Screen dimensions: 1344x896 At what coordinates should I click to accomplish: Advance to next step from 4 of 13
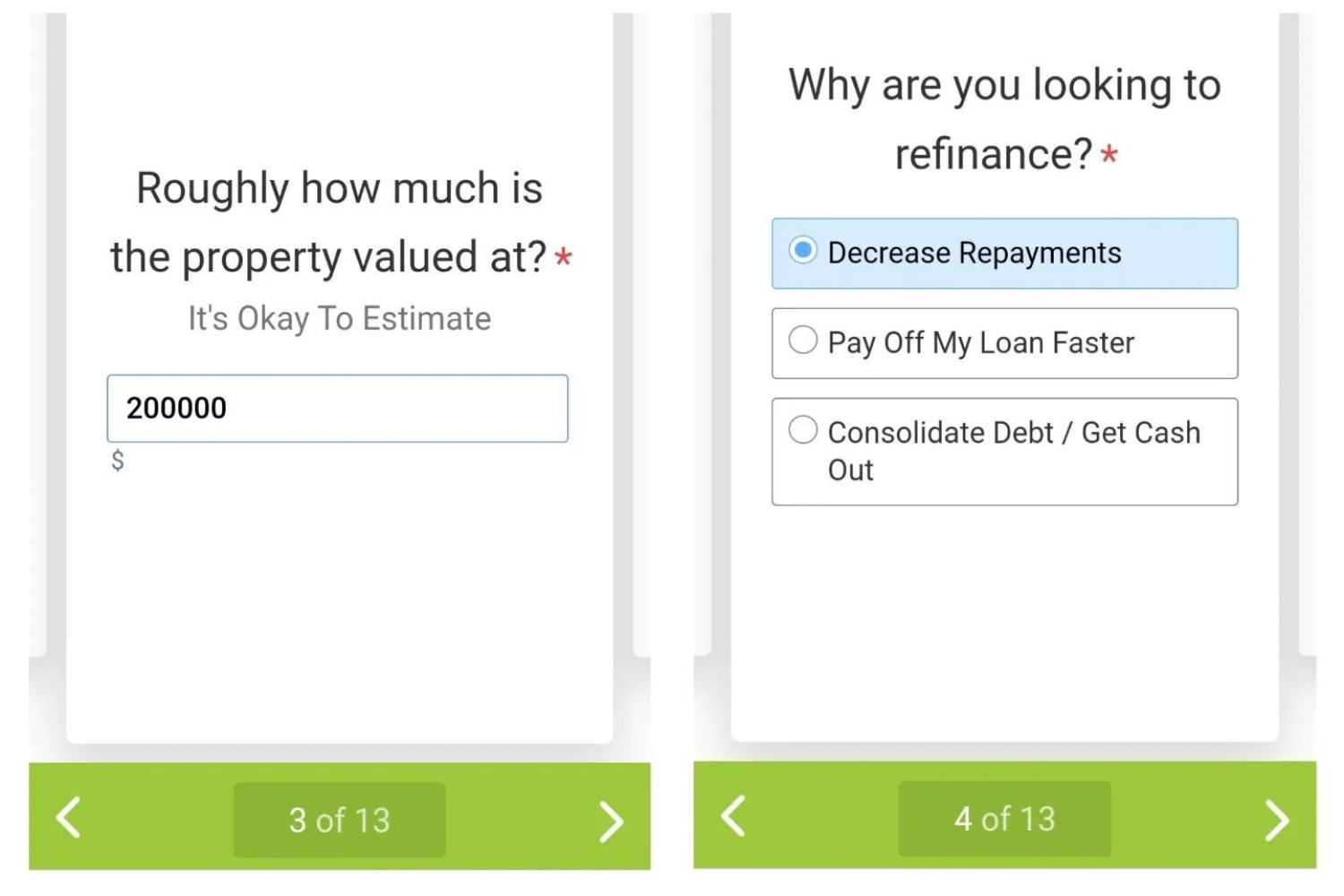pos(1276,819)
